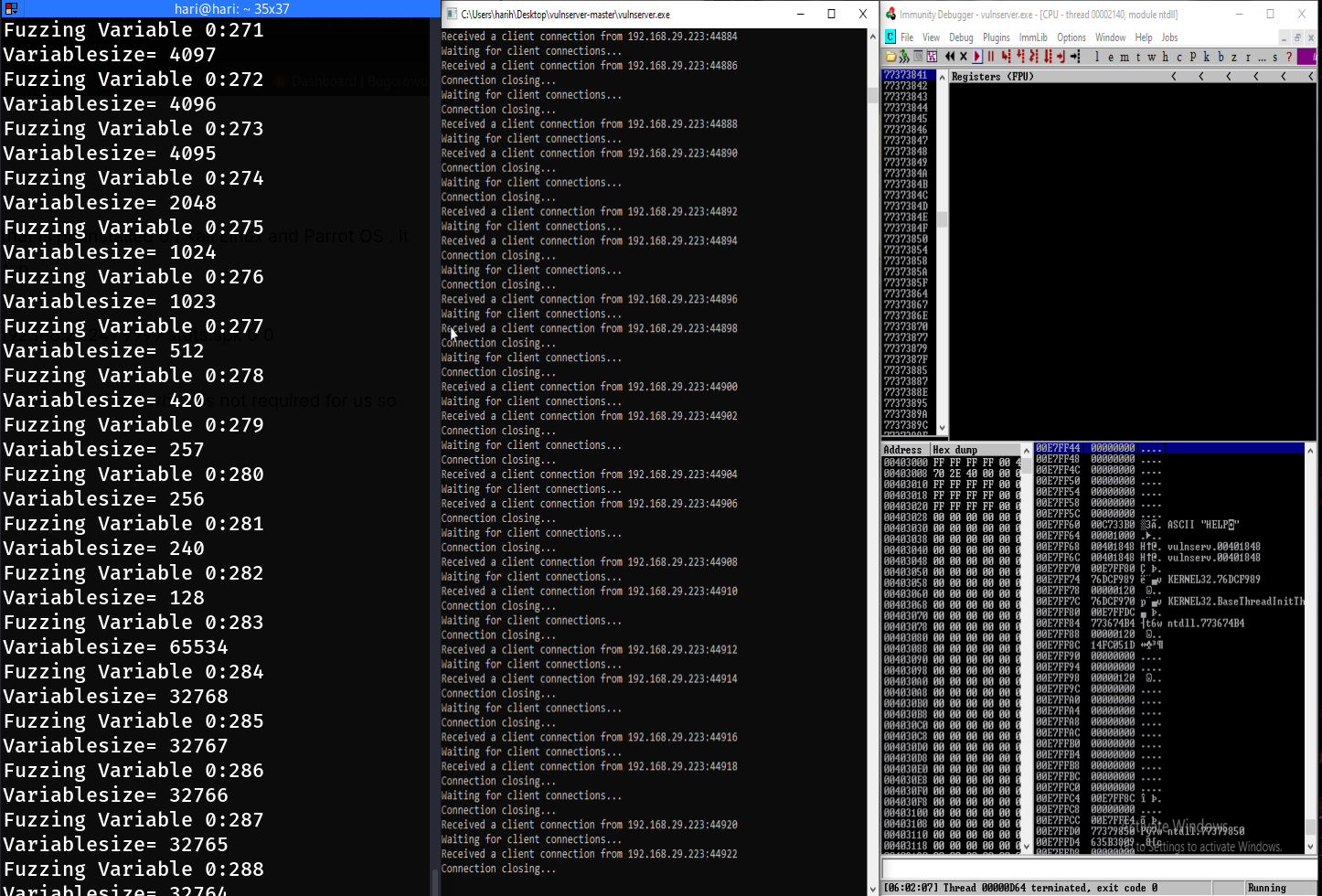Open the Debug menu
The image size is (1322, 896).
(x=961, y=37)
